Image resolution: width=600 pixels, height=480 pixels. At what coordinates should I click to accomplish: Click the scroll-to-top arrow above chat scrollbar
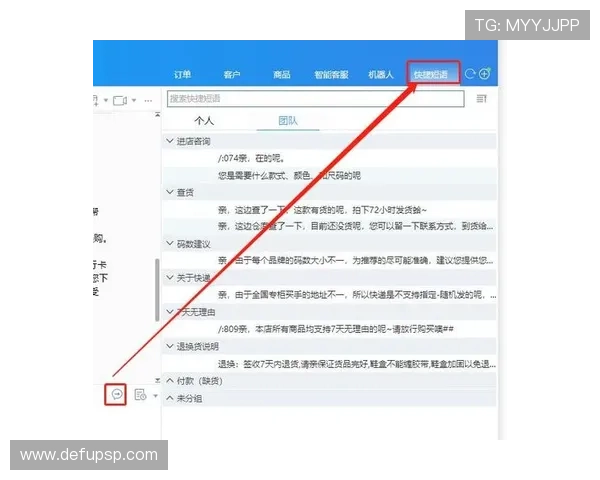[157, 114]
